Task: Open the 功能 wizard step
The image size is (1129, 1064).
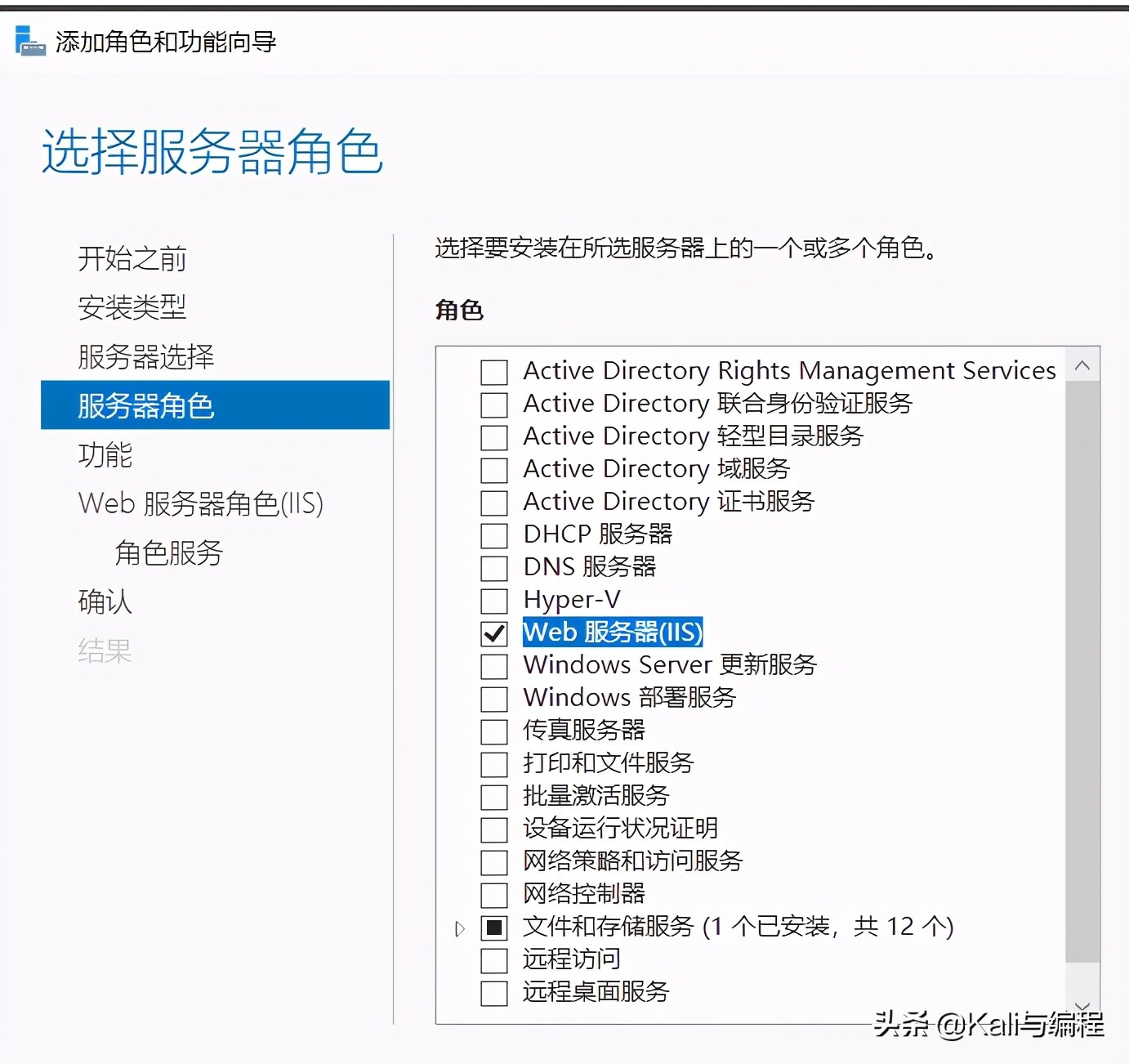Action: [x=105, y=455]
